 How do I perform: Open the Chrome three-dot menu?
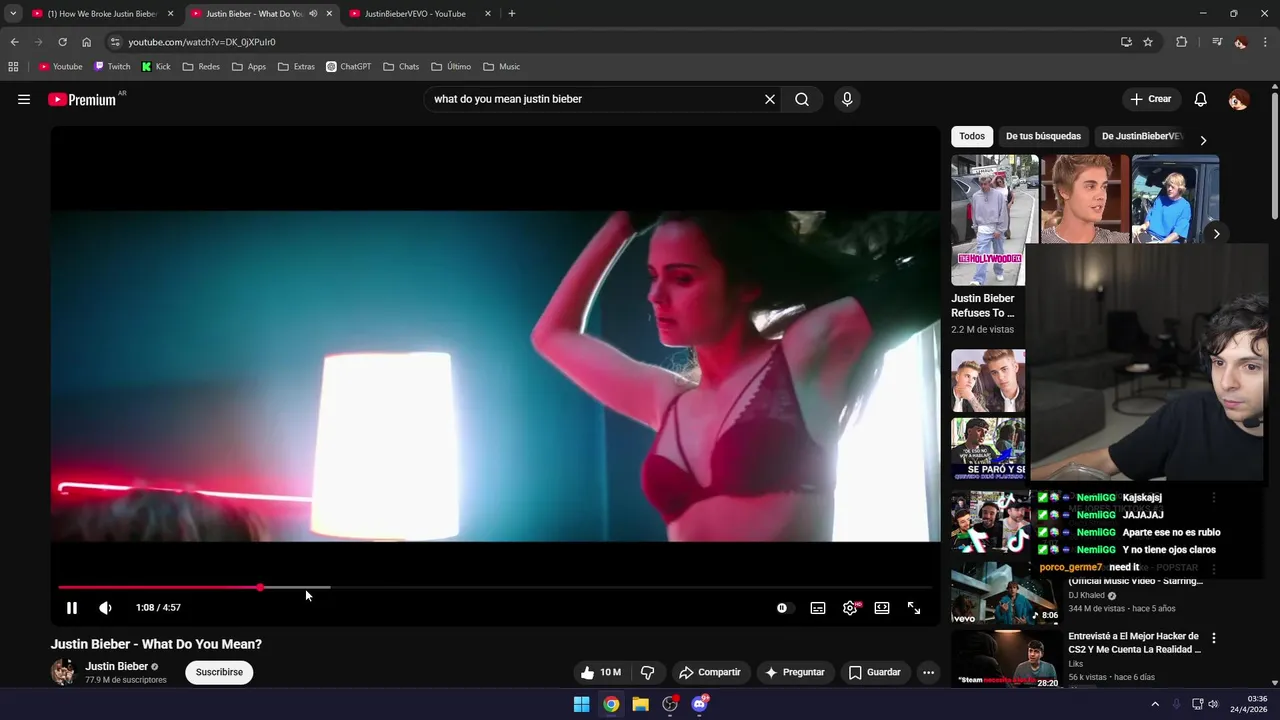[1265, 42]
